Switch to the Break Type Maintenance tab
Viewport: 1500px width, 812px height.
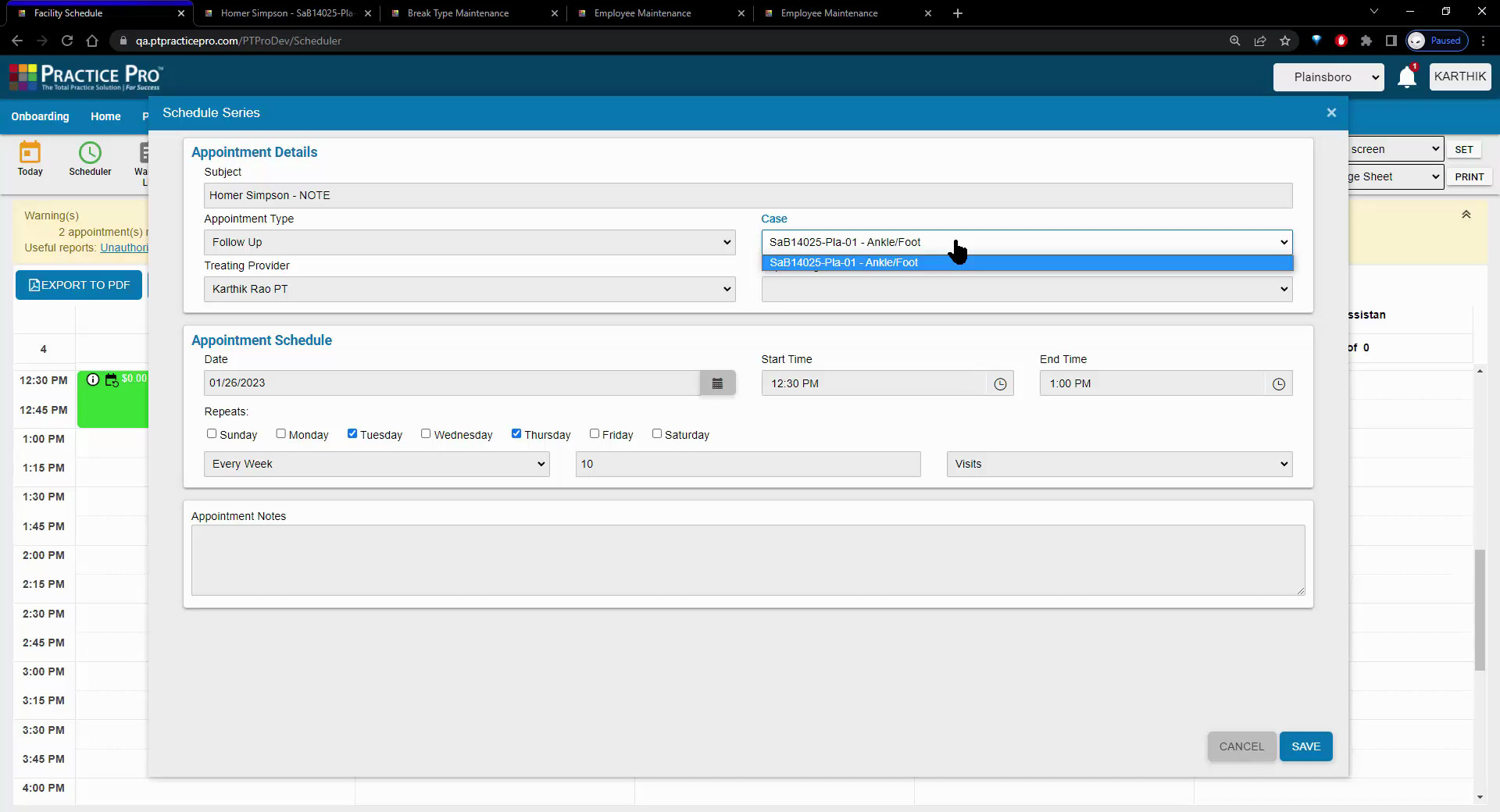(x=457, y=13)
